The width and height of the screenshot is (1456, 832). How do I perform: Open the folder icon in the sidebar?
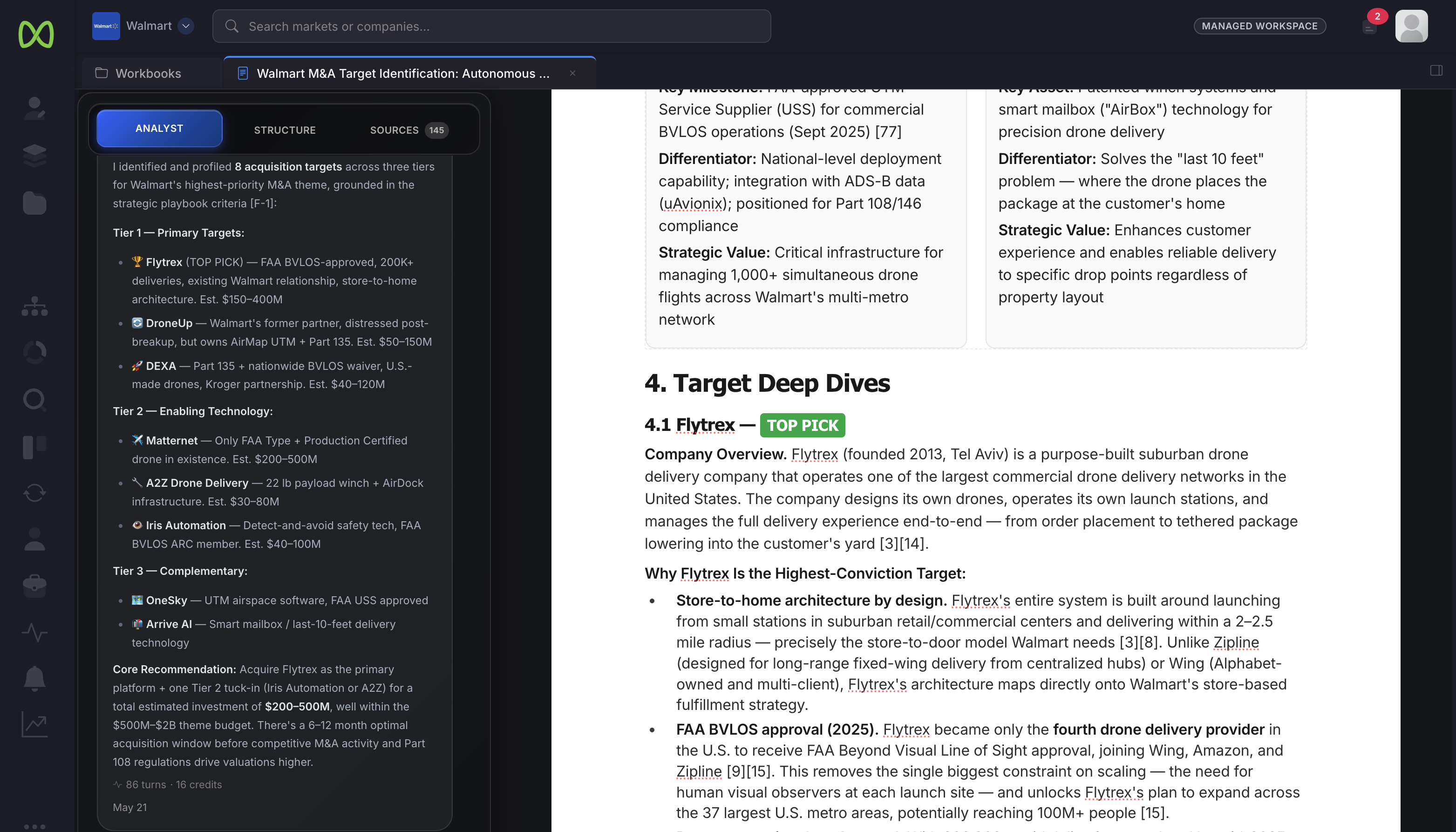35,203
